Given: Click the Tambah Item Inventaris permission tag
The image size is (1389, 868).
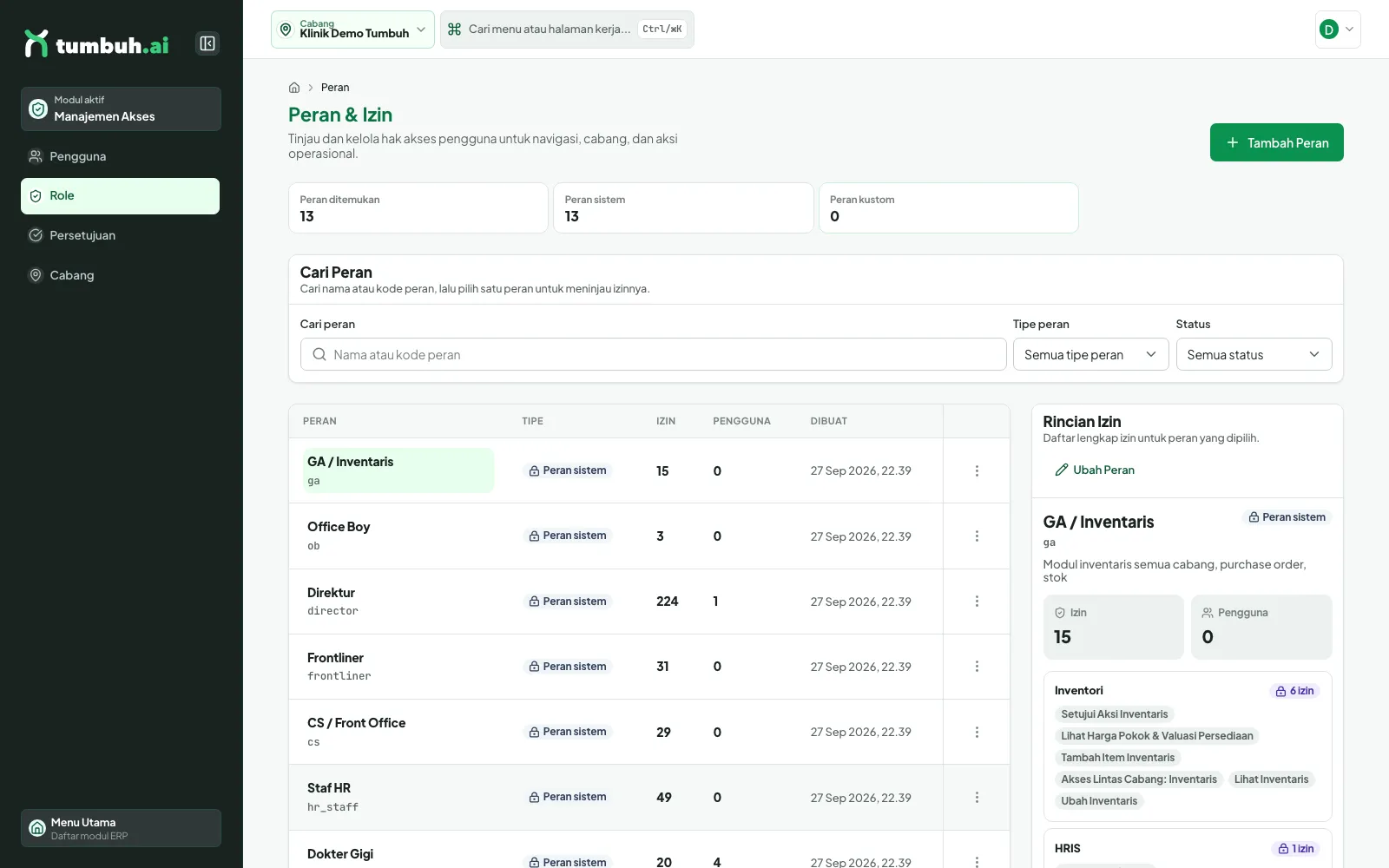Looking at the screenshot, I should pos(1117,758).
